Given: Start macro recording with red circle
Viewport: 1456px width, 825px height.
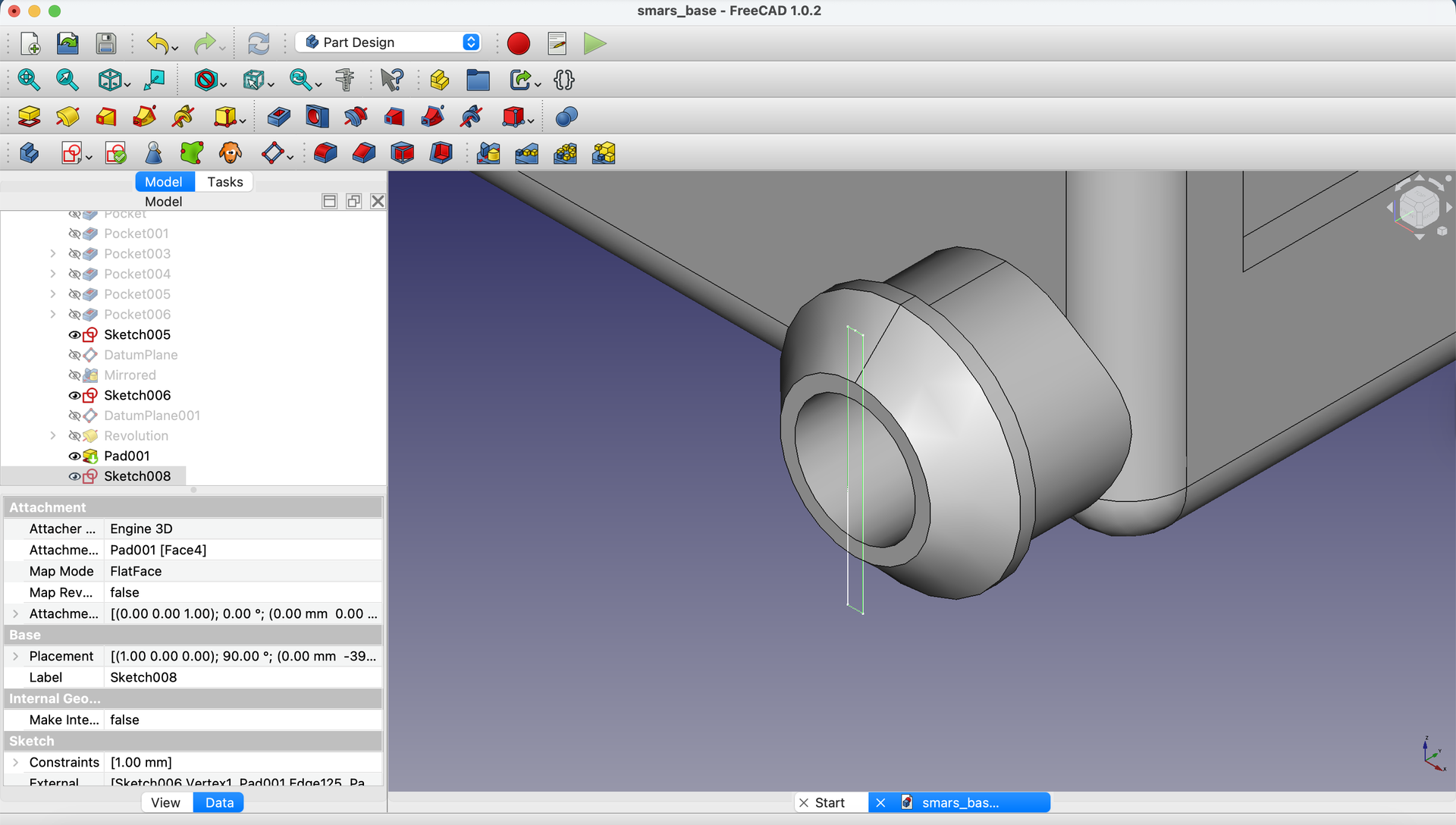Looking at the screenshot, I should 519,43.
